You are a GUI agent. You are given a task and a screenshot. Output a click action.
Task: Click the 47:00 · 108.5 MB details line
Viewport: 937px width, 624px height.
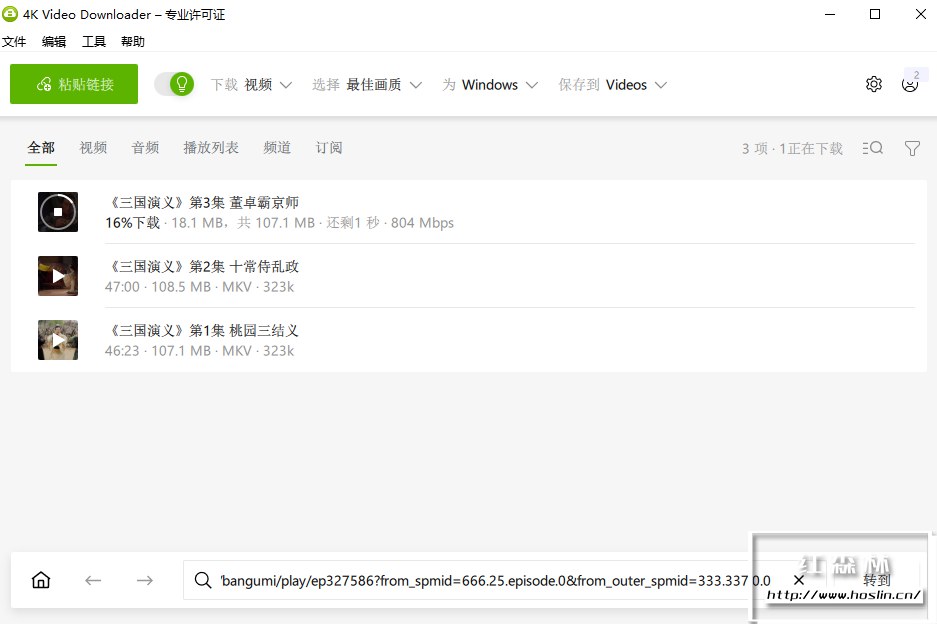point(200,287)
